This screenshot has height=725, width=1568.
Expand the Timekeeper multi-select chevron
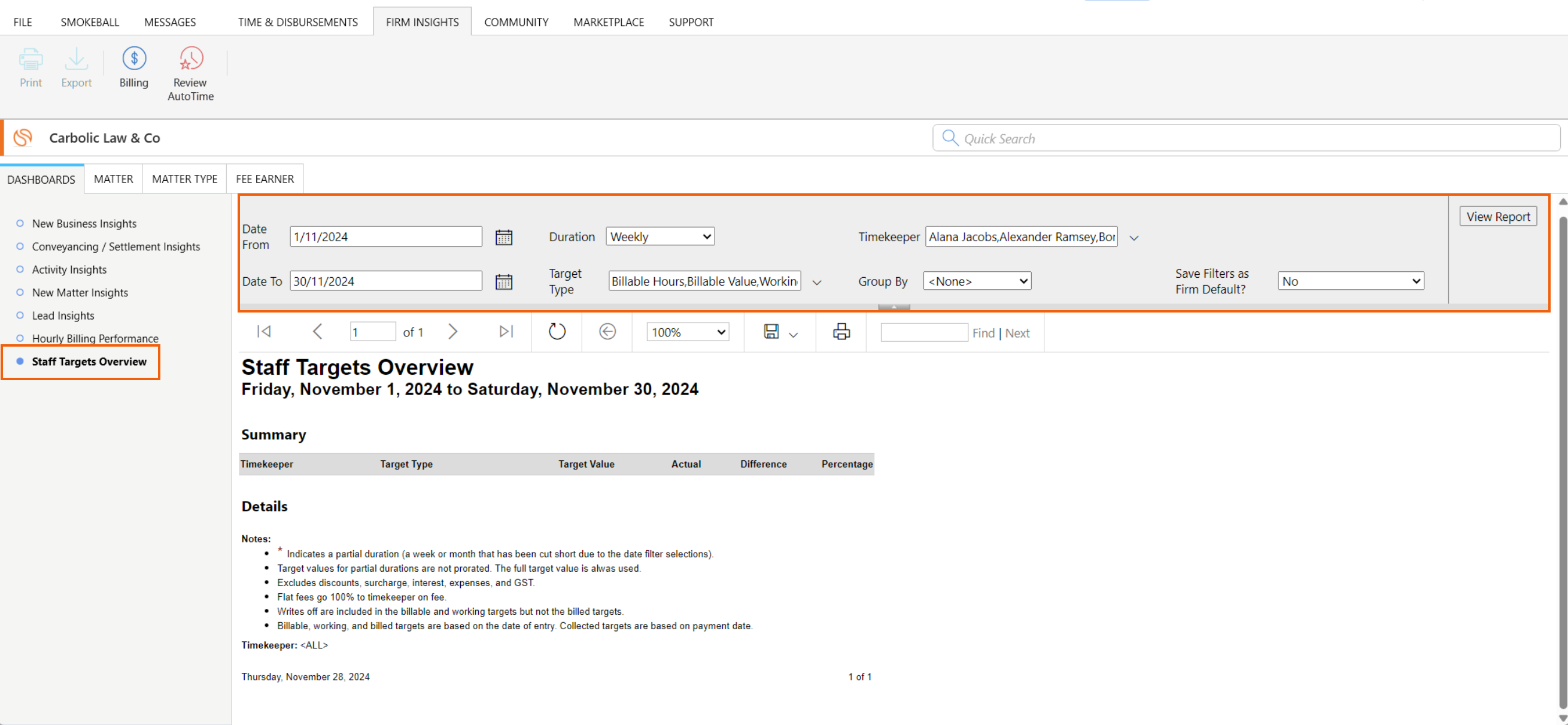click(x=1134, y=238)
